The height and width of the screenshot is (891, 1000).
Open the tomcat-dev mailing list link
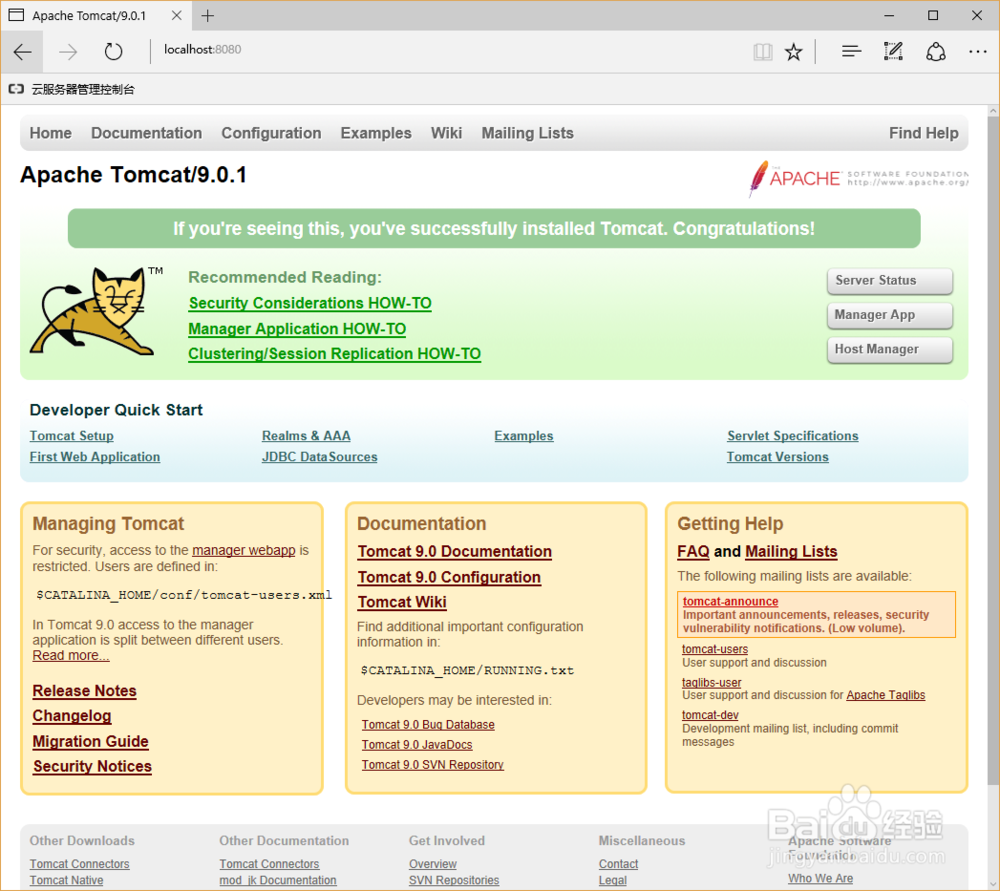[710, 714]
